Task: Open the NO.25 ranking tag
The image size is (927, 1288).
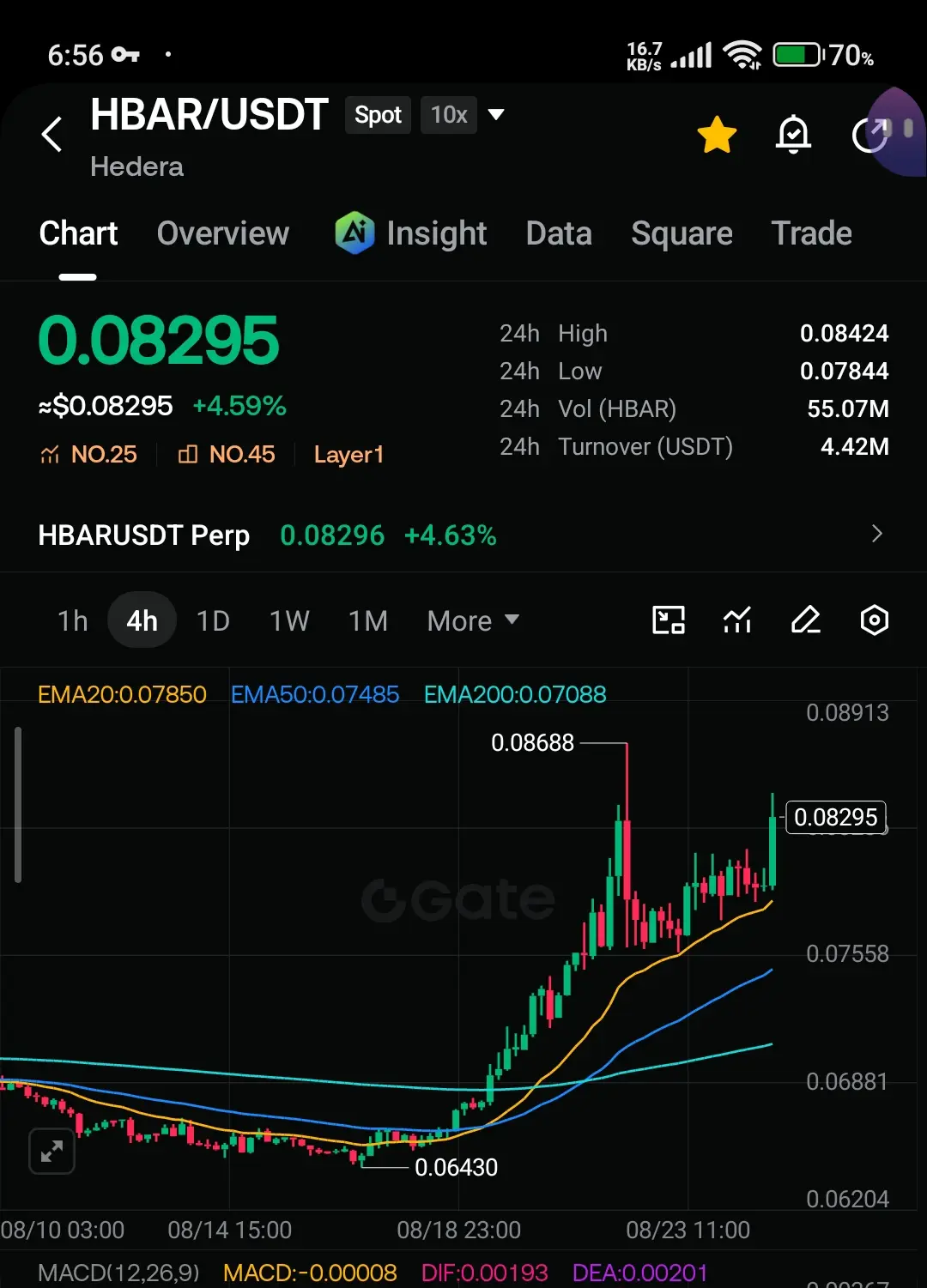Action: click(88, 454)
